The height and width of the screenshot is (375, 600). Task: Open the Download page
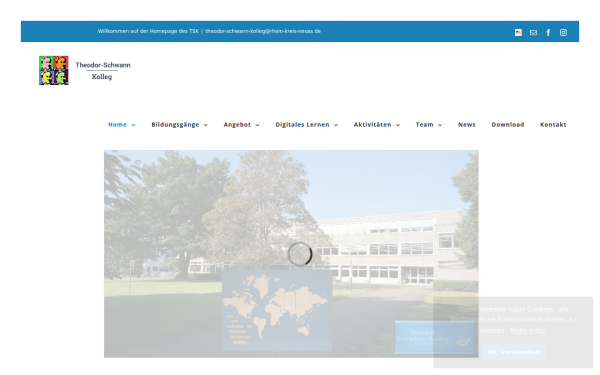pyautogui.click(x=508, y=125)
